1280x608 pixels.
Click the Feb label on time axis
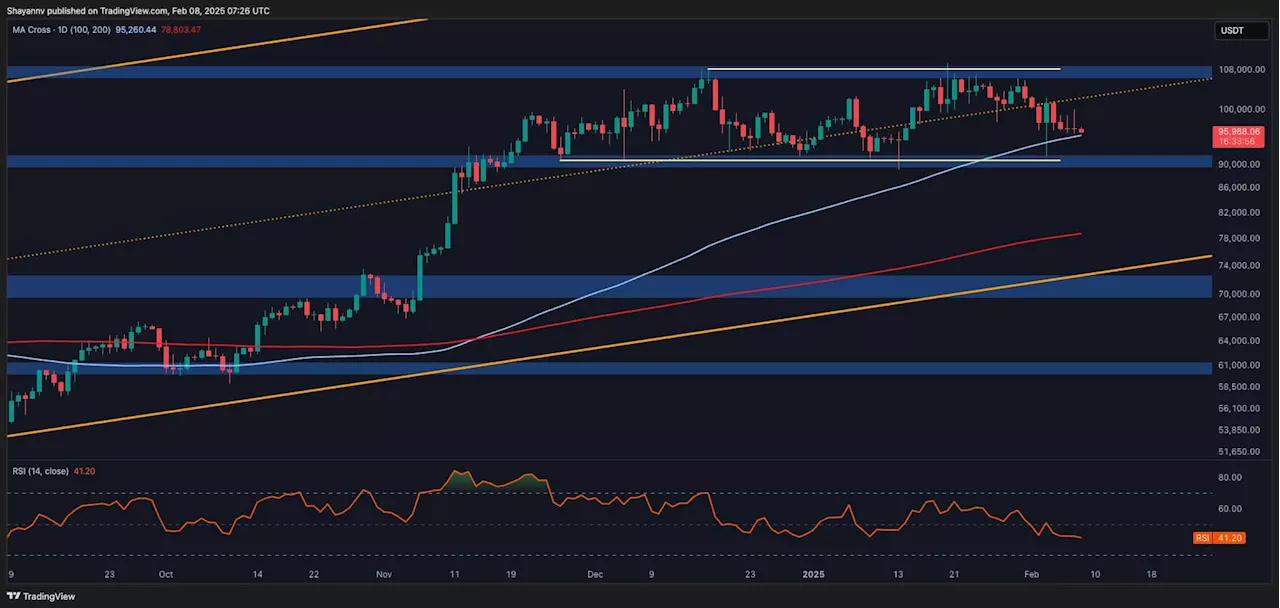(x=1031, y=575)
